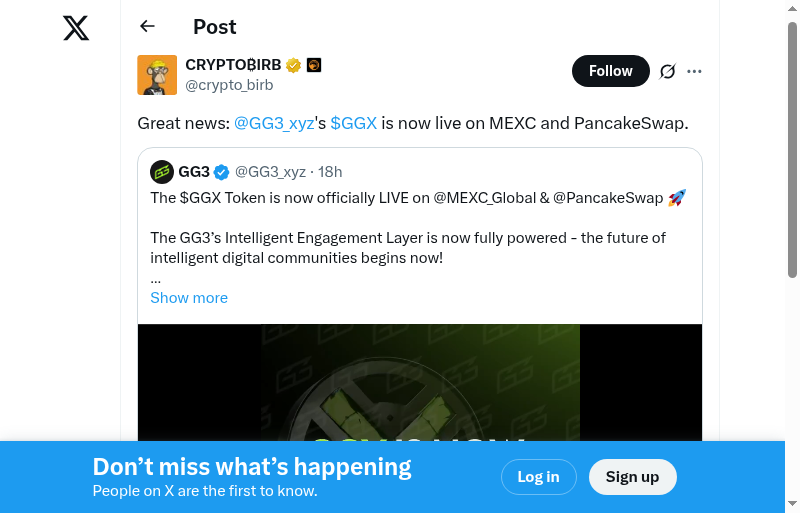Open the more options ellipsis menu
This screenshot has height=513, width=800.
pos(695,71)
